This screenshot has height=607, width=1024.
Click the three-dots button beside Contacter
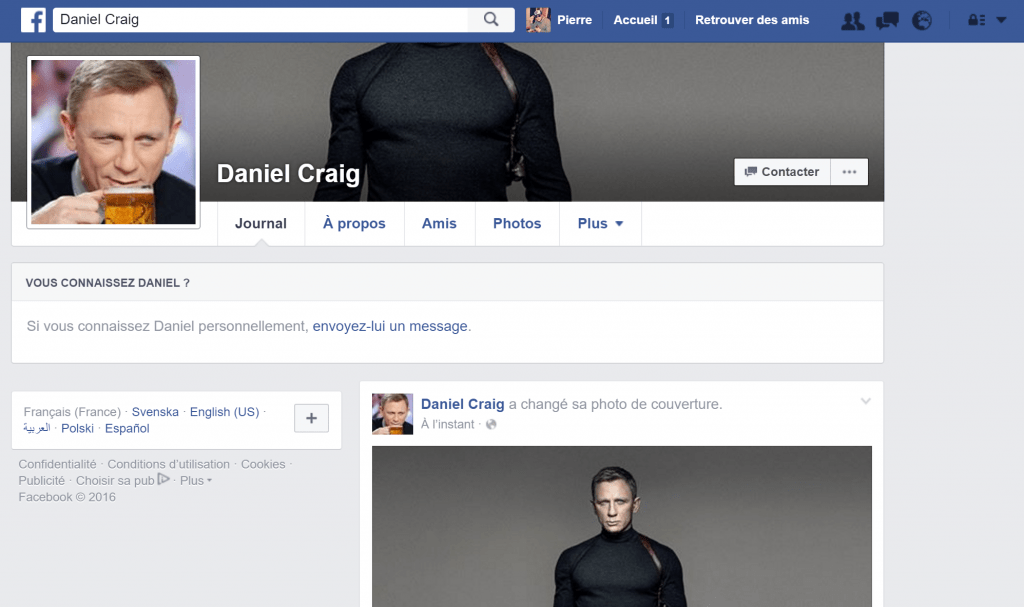click(849, 172)
